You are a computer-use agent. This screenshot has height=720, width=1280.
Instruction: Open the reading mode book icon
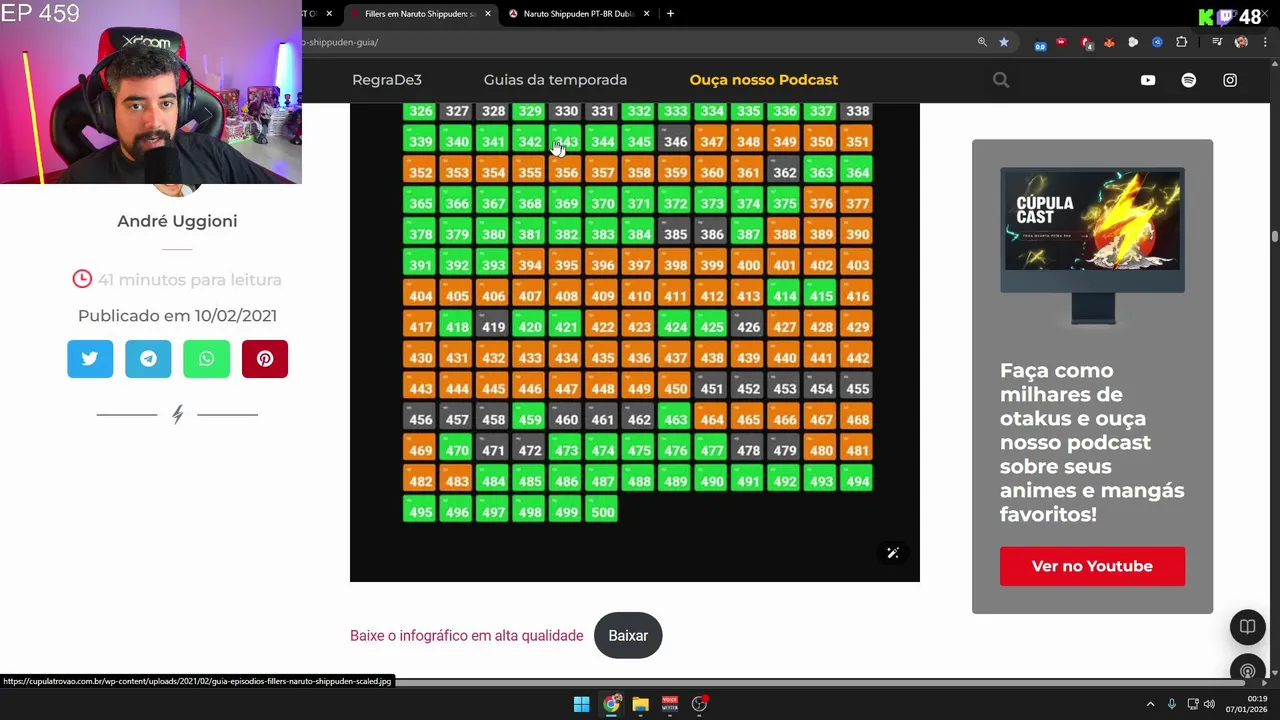[x=1247, y=627]
